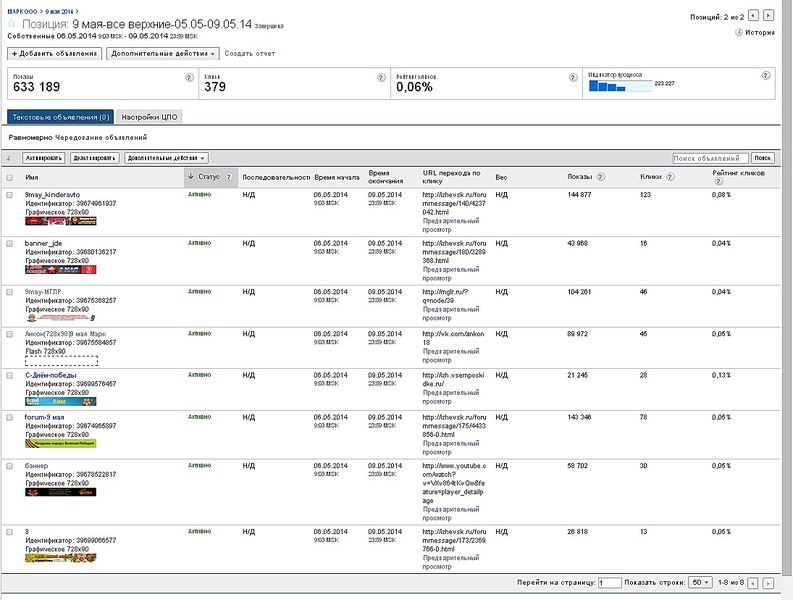Click Поиск button next to search field
Viewport: 793px width, 600px height.
click(763, 158)
